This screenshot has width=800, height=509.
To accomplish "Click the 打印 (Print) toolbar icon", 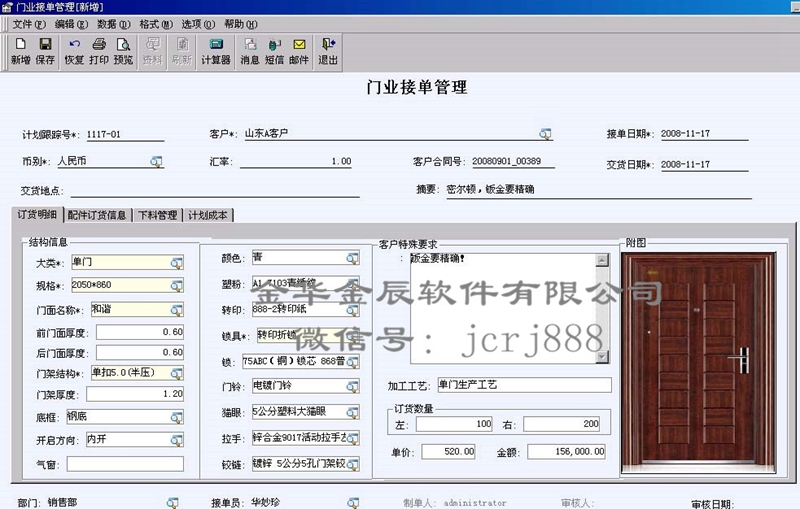I will [x=99, y=51].
